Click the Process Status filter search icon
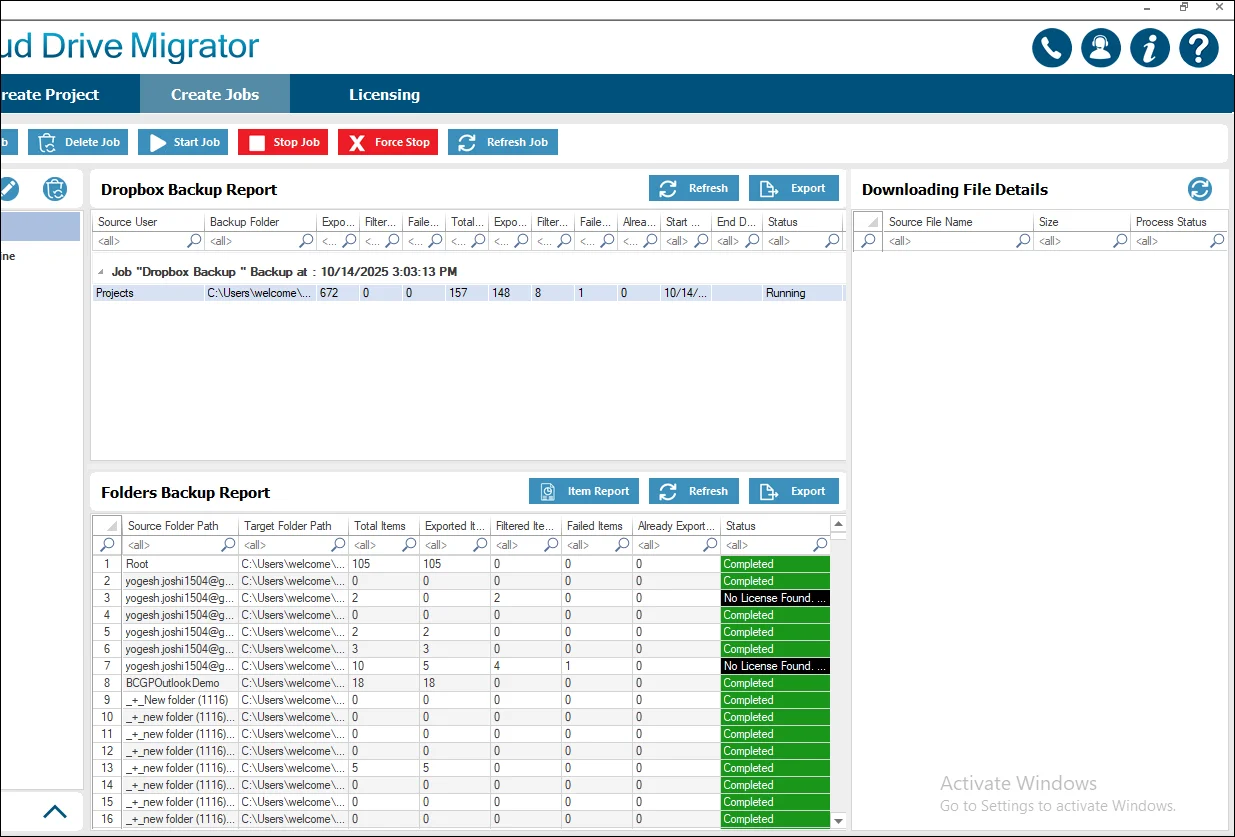Image resolution: width=1235 pixels, height=837 pixels. click(x=1217, y=241)
